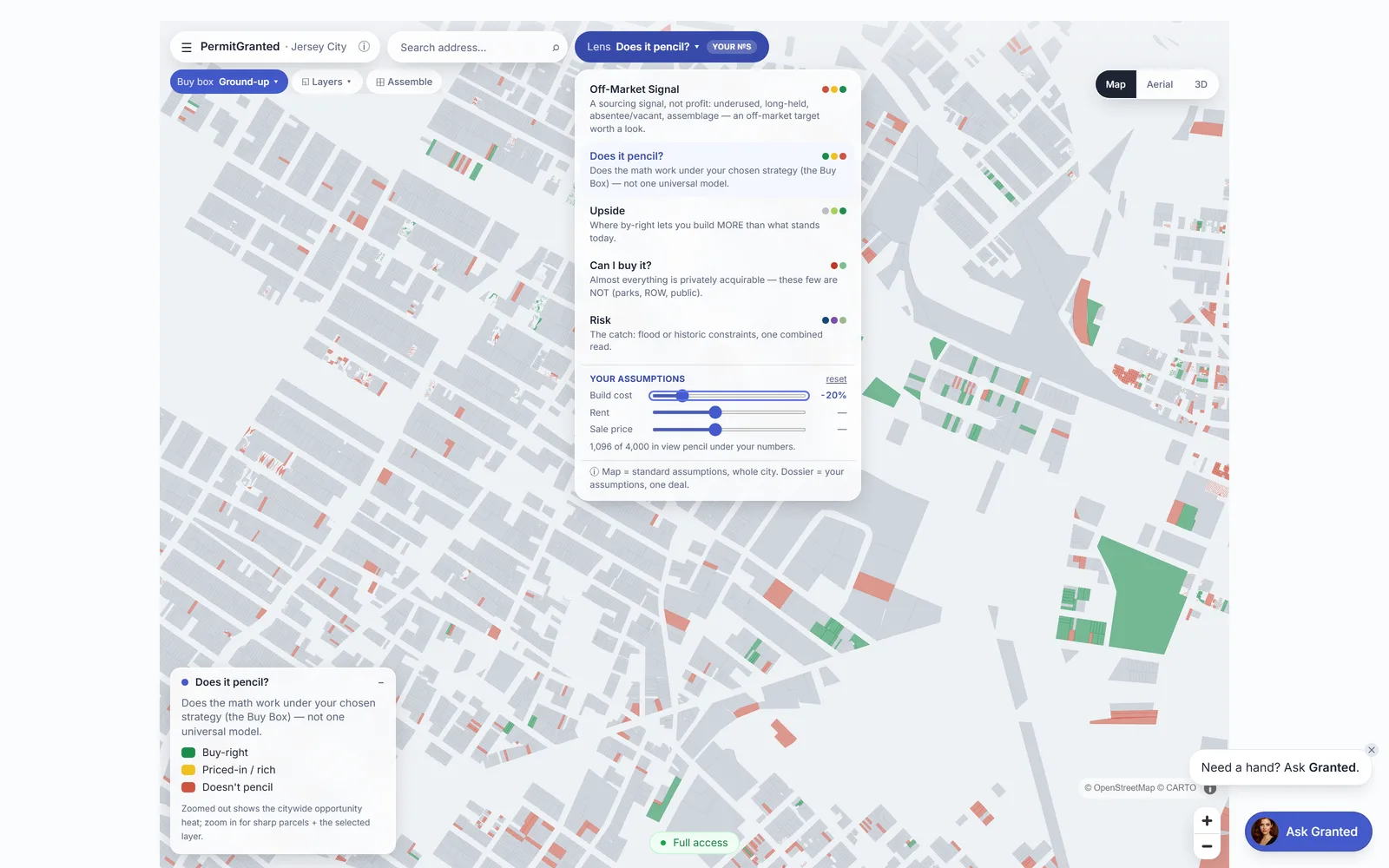This screenshot has height=868, width=1389.
Task: Click the Can I buy it? color dots
Action: [839, 266]
